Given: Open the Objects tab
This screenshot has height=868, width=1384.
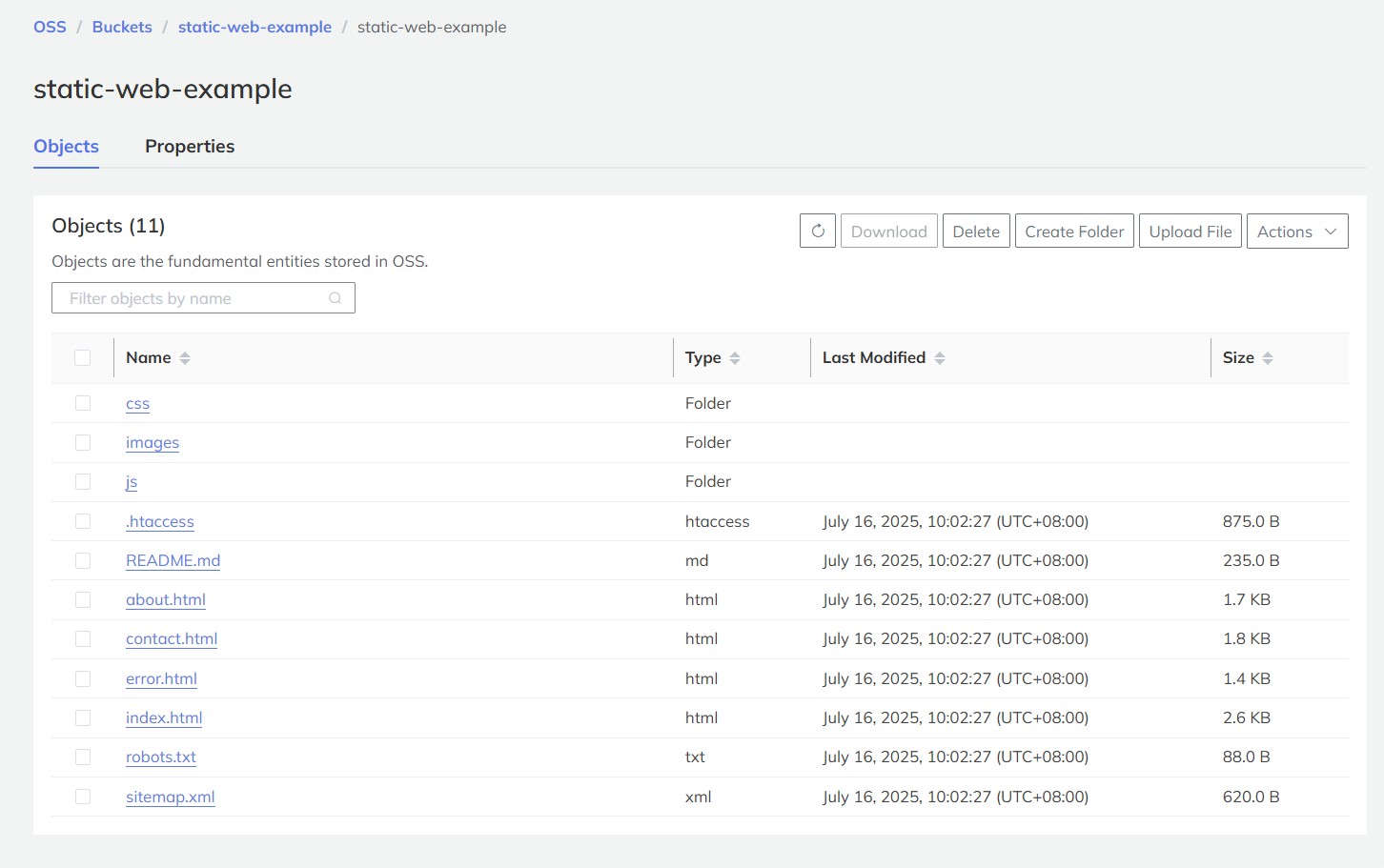Looking at the screenshot, I should (x=66, y=147).
